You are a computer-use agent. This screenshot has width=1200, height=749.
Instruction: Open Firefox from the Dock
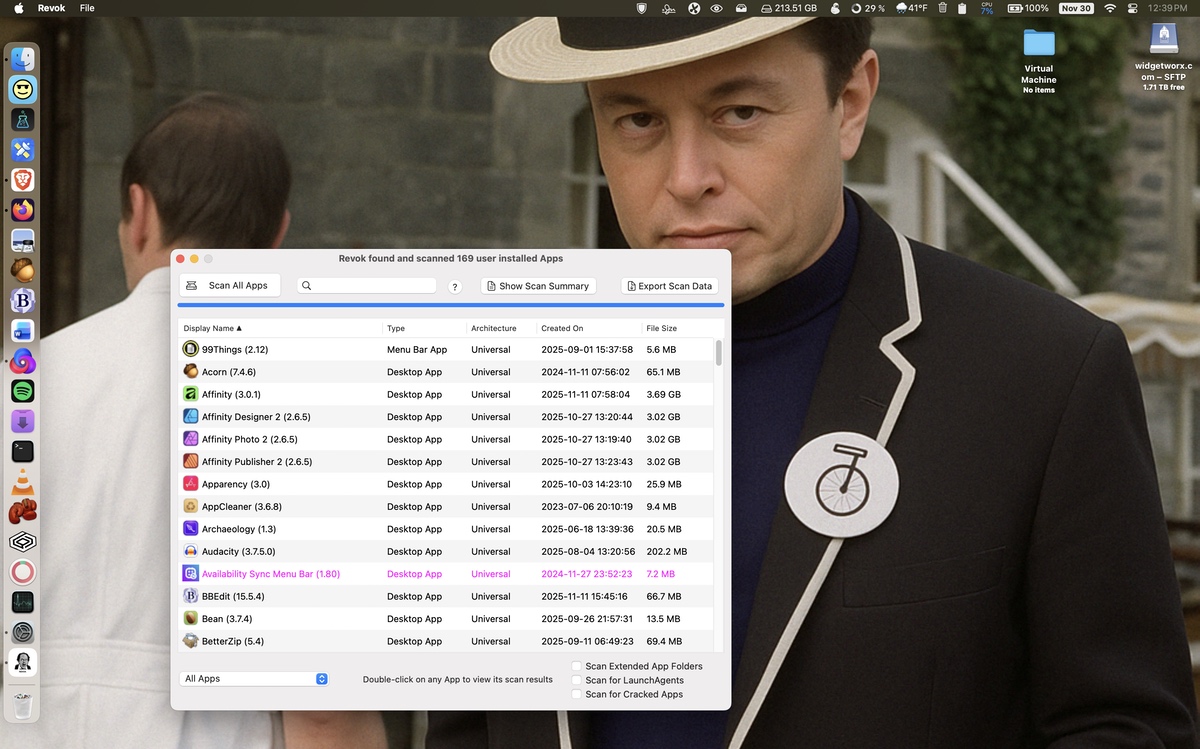(23, 210)
